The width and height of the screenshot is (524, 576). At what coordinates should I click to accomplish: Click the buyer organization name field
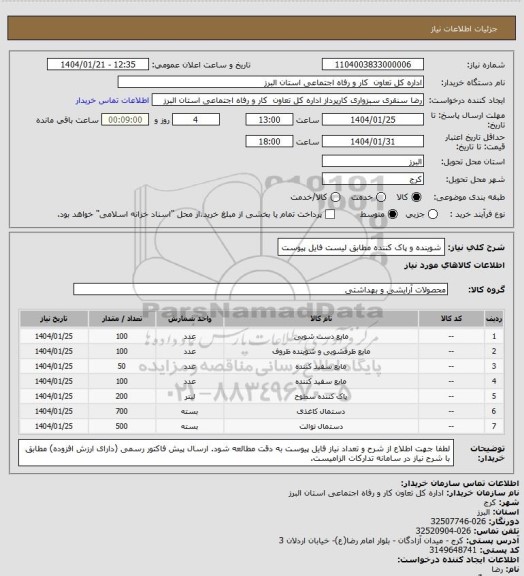tap(270, 82)
